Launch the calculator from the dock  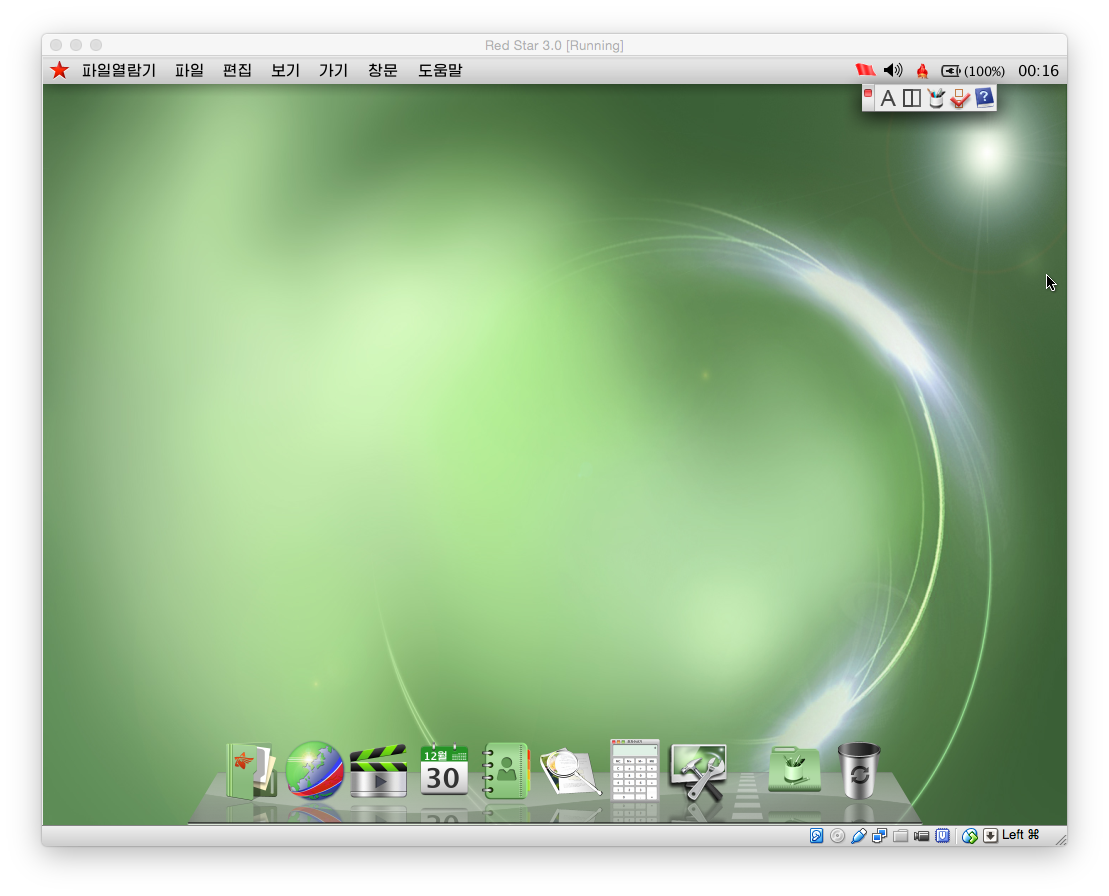tap(635, 770)
